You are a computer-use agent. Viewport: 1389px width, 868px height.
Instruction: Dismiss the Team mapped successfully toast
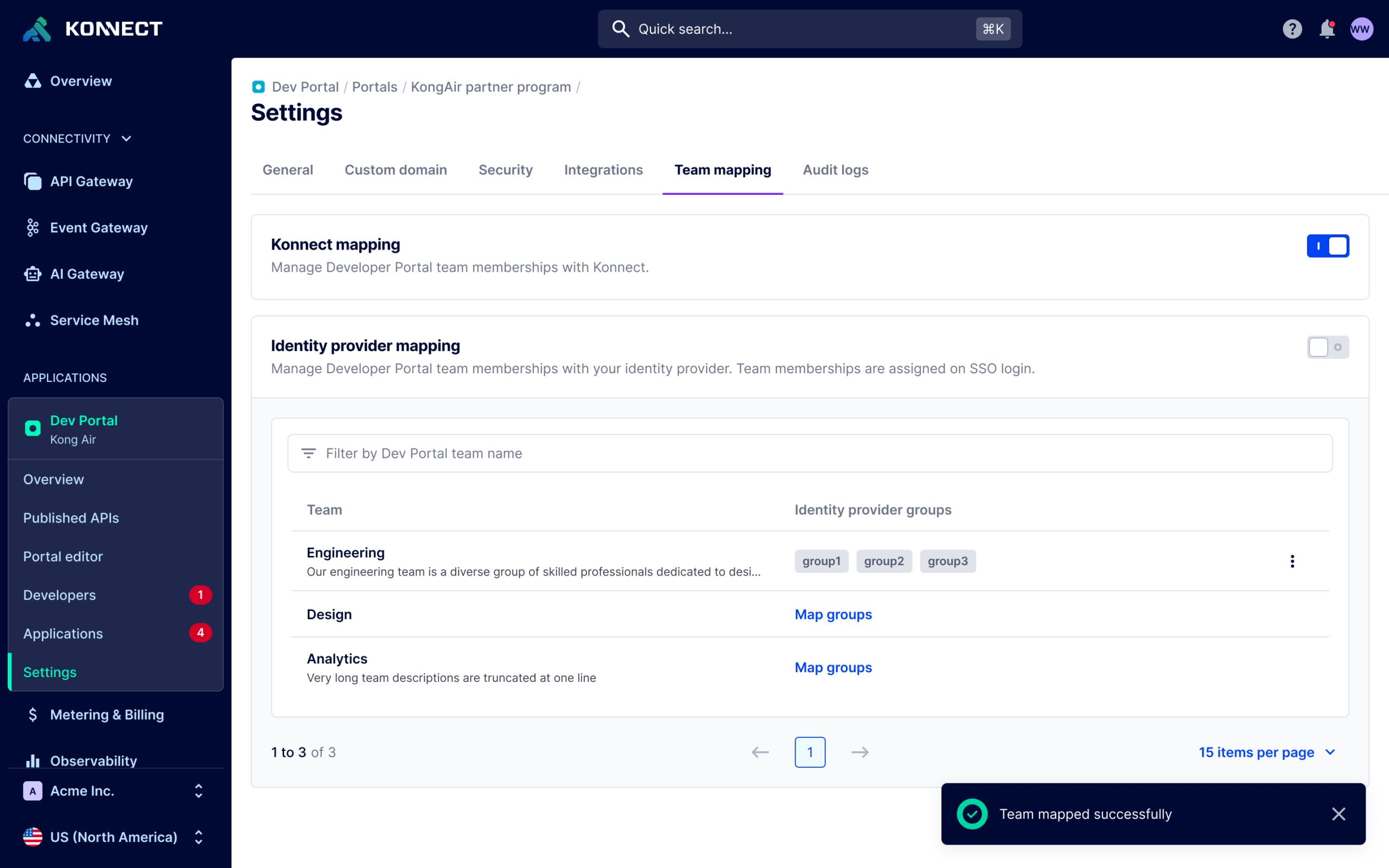tap(1339, 814)
